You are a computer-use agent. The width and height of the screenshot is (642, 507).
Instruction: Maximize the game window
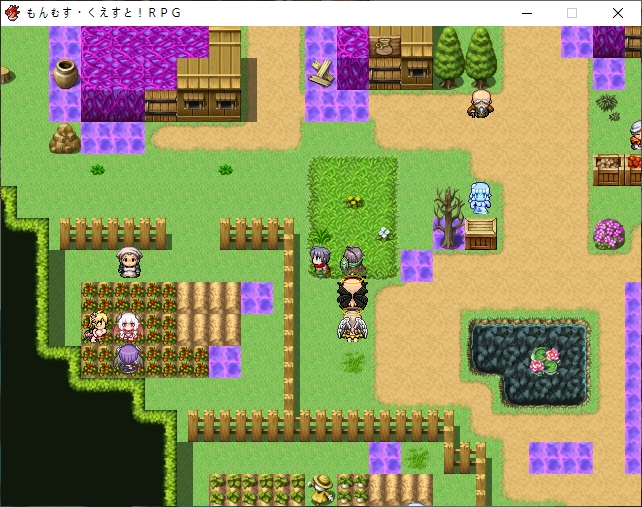[x=572, y=13]
